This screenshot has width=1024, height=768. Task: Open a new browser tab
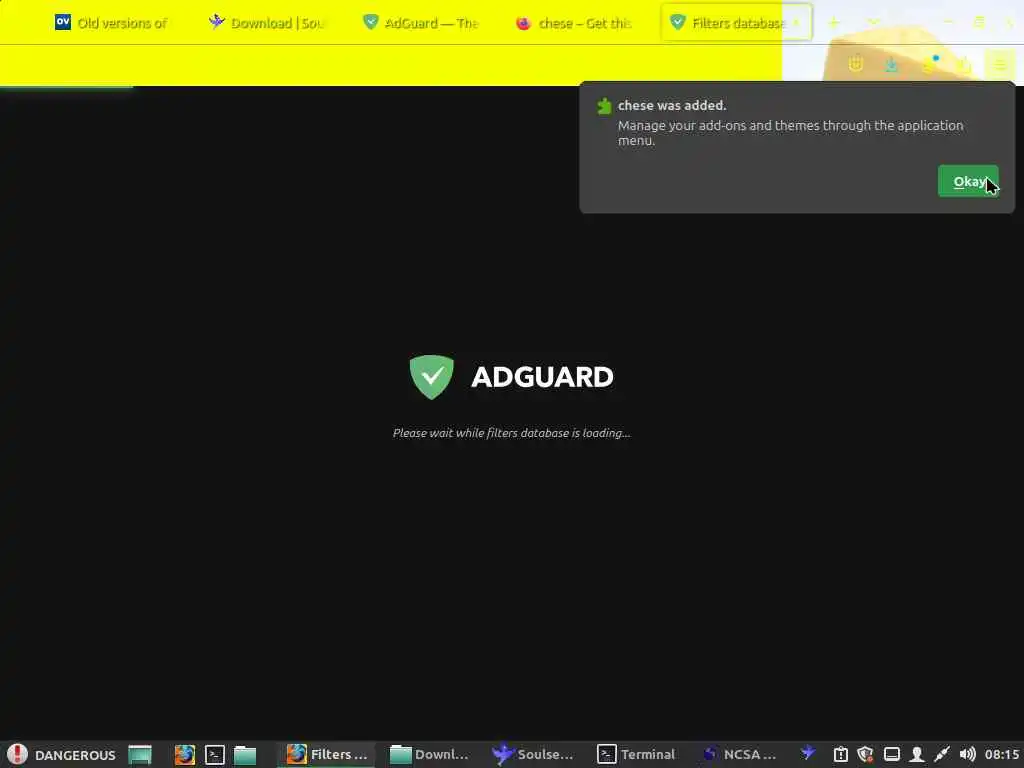pos(833,23)
